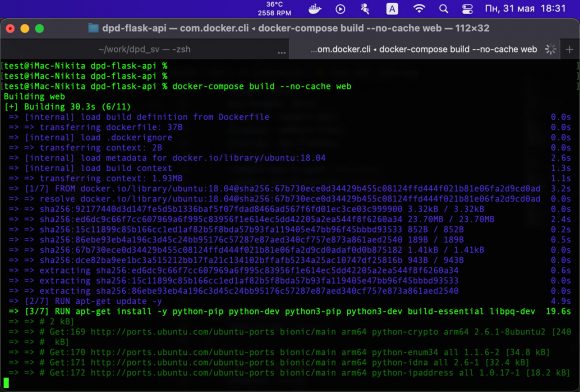Open the Docker whale menu bar icon
Image resolution: width=580 pixels, height=392 pixels.
[x=315, y=9]
